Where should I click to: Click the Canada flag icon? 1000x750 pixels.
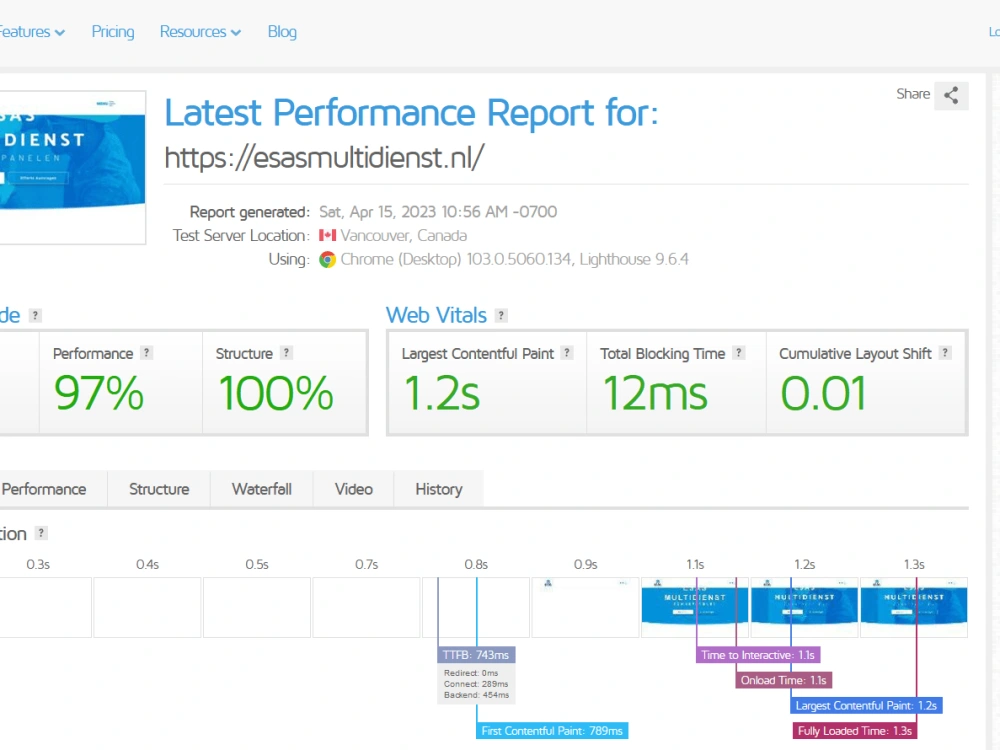point(327,235)
